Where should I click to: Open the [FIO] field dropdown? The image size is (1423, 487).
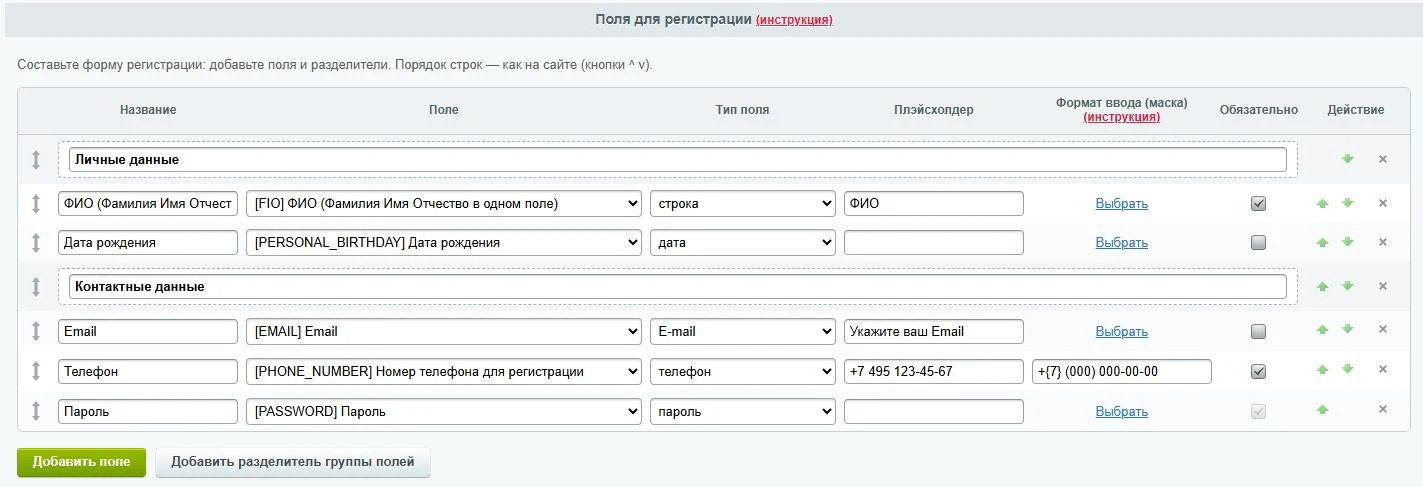pos(444,203)
